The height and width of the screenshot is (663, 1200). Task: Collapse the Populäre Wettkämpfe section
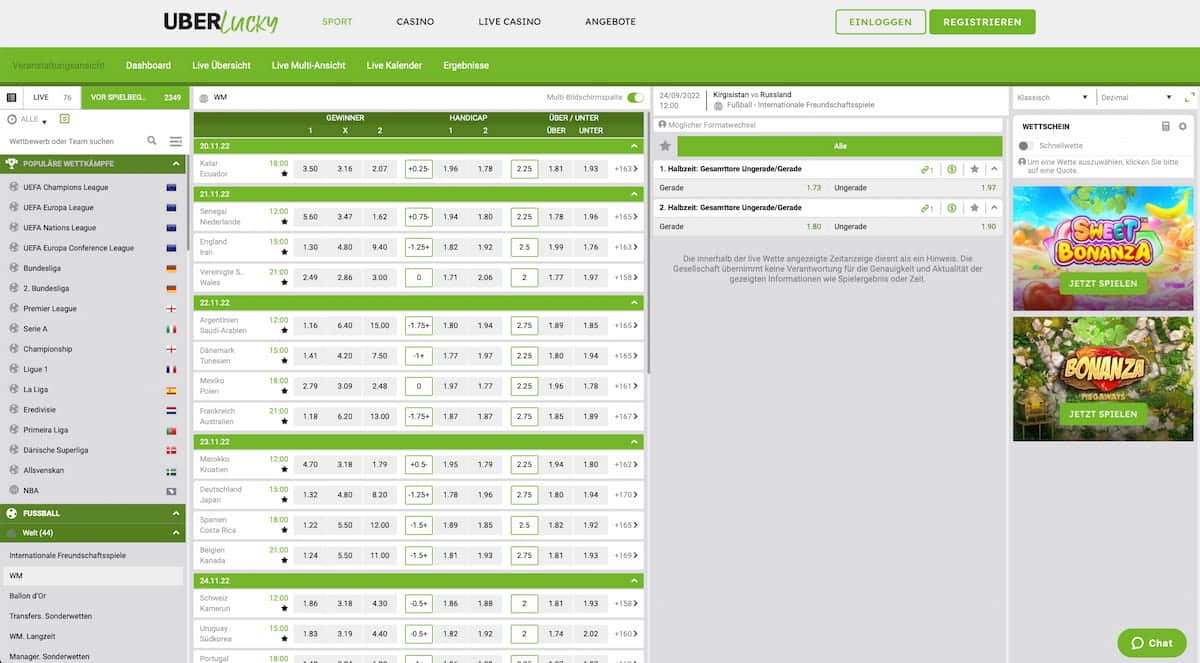[x=176, y=163]
